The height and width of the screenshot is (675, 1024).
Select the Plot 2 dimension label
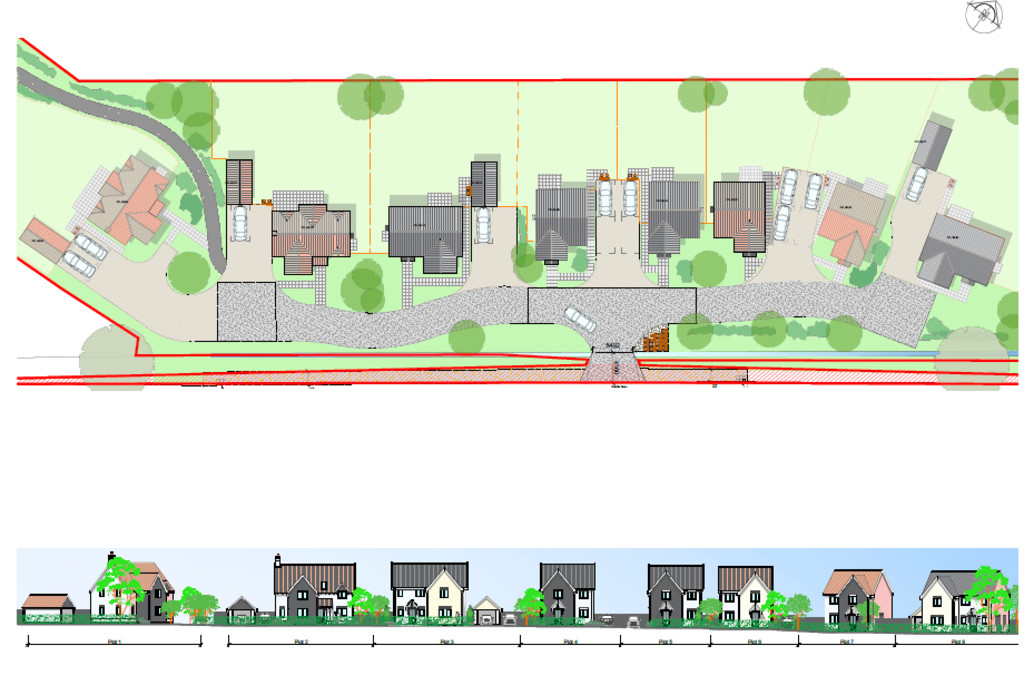(x=300, y=641)
